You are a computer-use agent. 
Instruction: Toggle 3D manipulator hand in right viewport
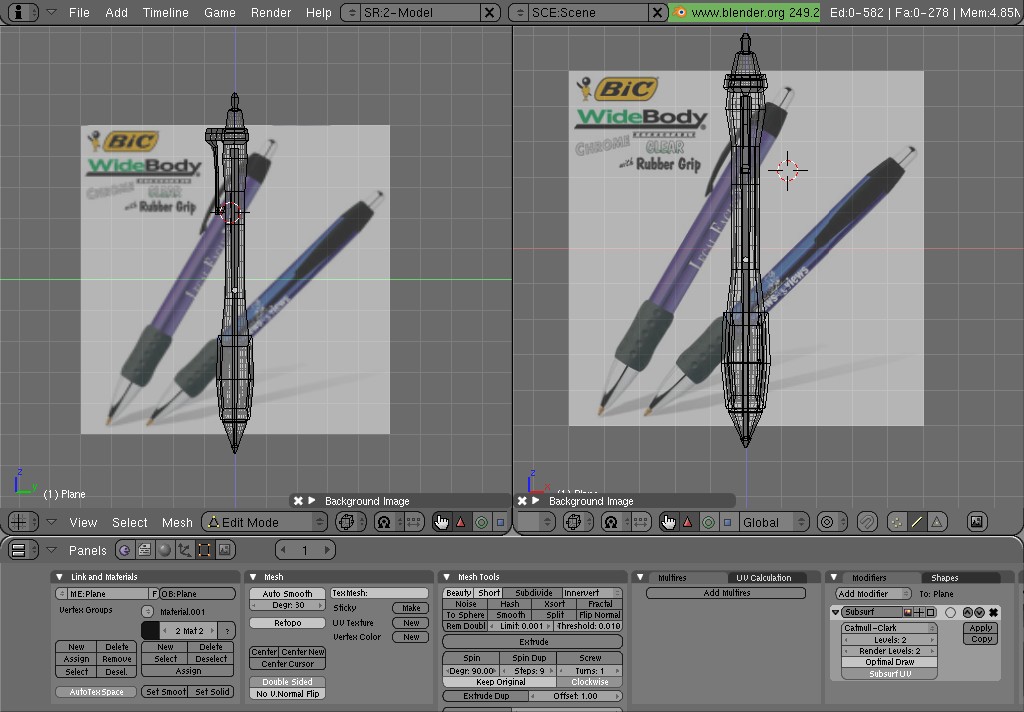(668, 522)
